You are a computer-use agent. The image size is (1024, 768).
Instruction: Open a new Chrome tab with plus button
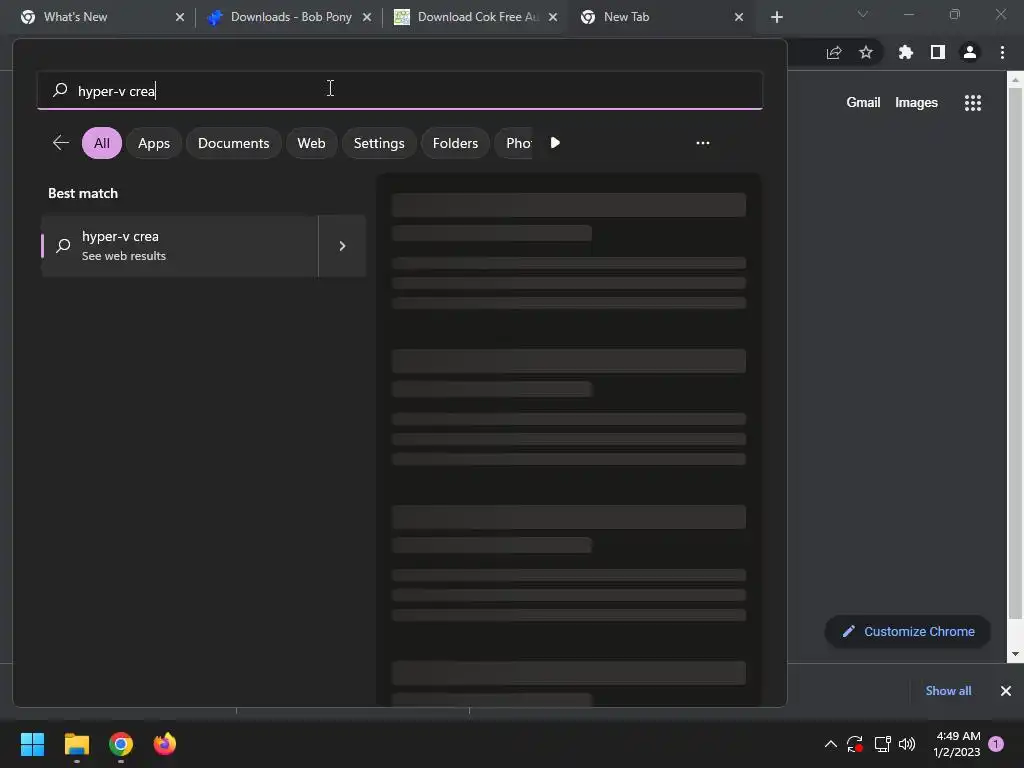tap(776, 17)
